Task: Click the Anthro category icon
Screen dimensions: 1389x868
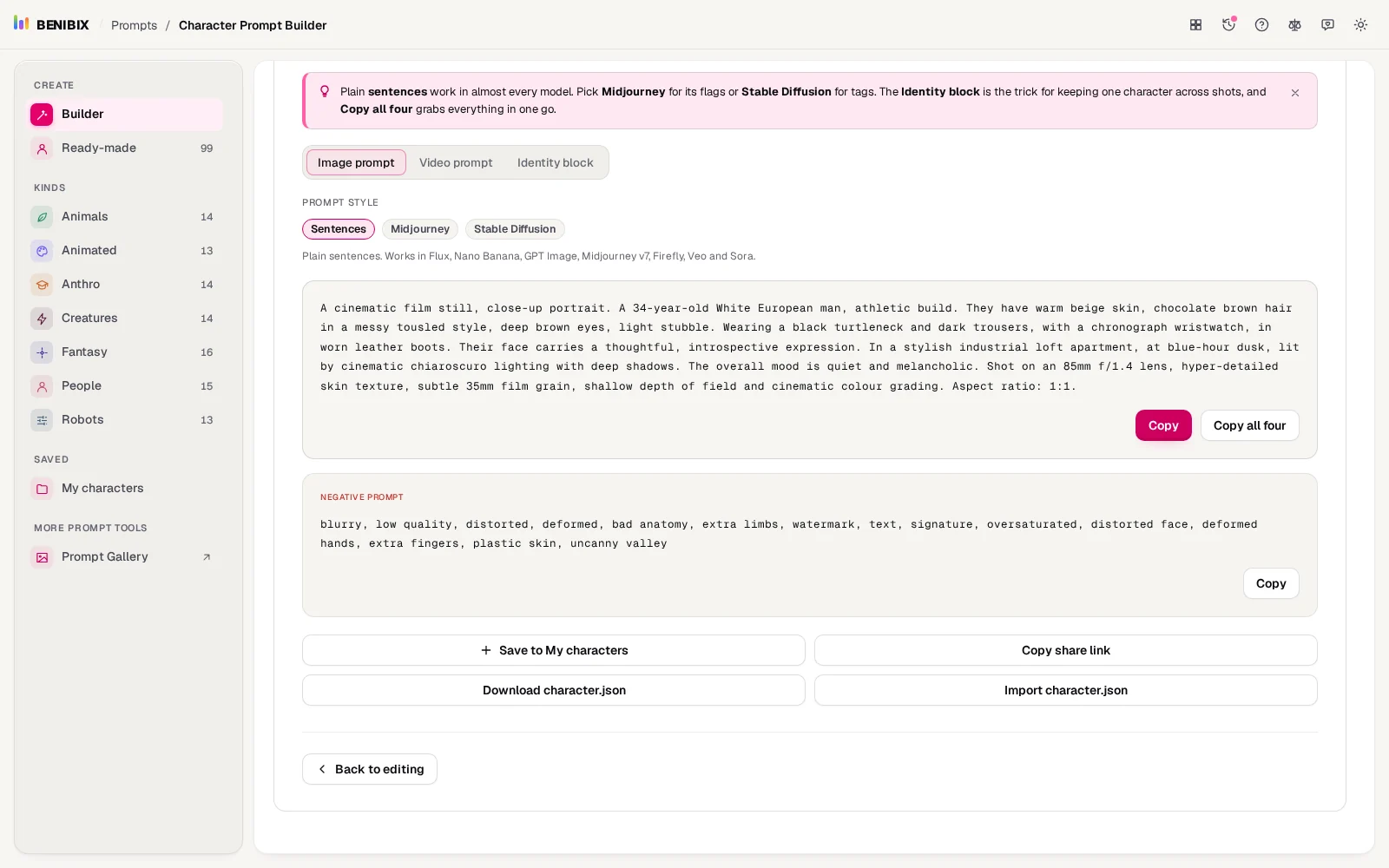Action: point(42,285)
